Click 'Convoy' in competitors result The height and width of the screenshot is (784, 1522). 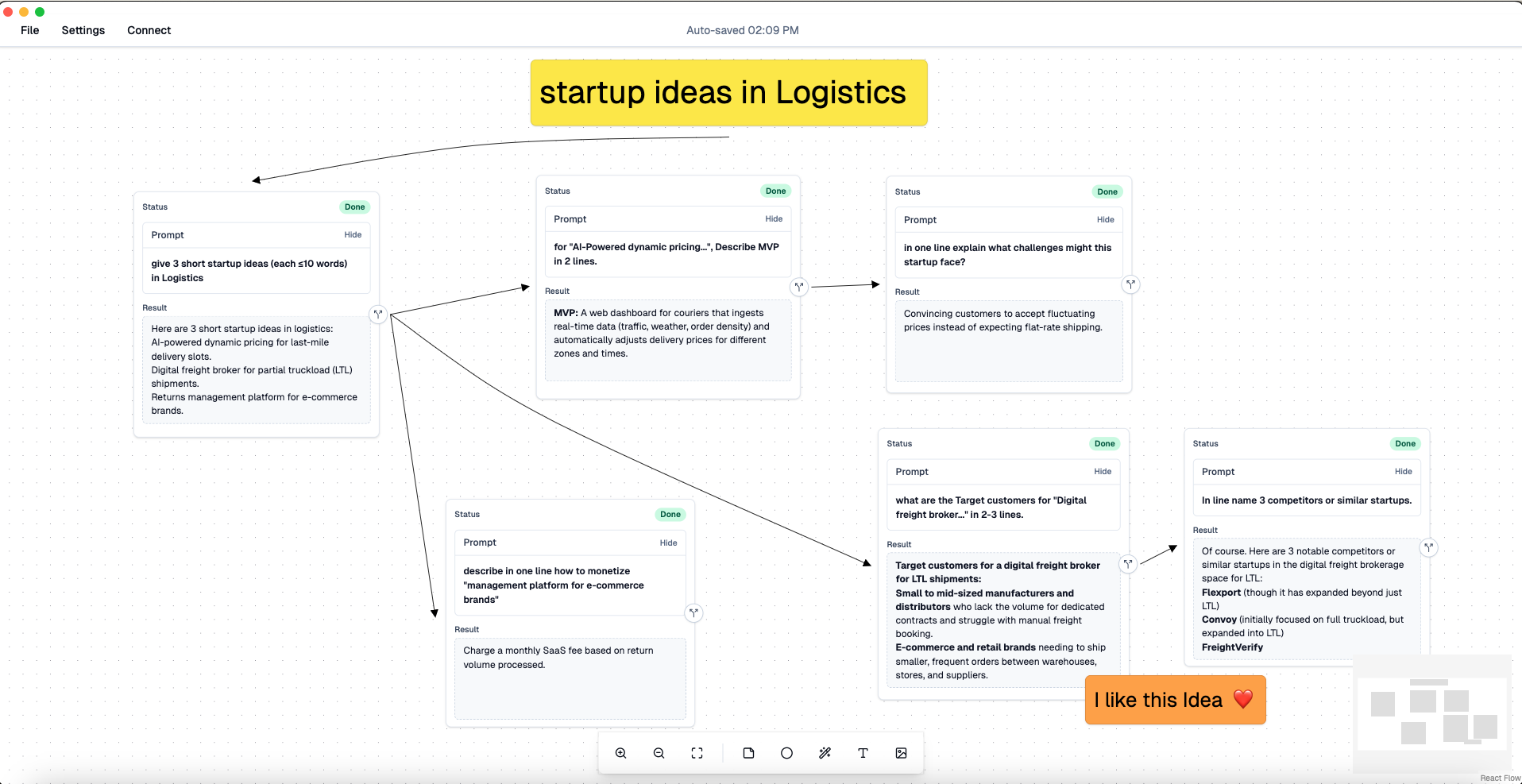click(x=1219, y=620)
